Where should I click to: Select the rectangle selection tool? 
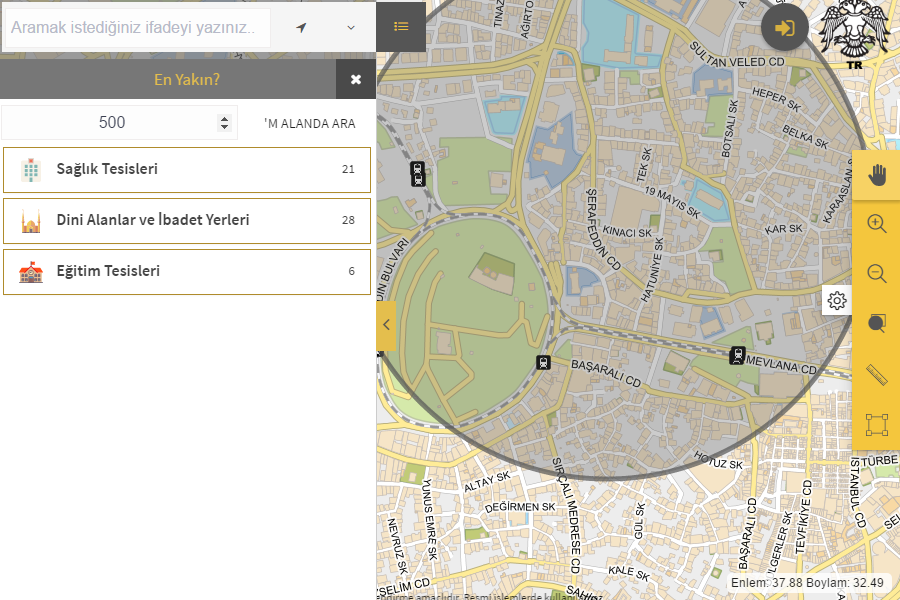(x=876, y=425)
